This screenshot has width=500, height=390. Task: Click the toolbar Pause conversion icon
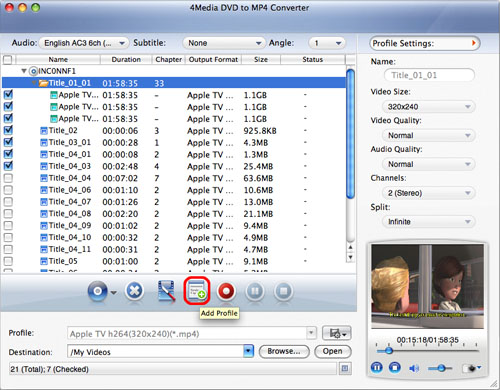(255, 291)
